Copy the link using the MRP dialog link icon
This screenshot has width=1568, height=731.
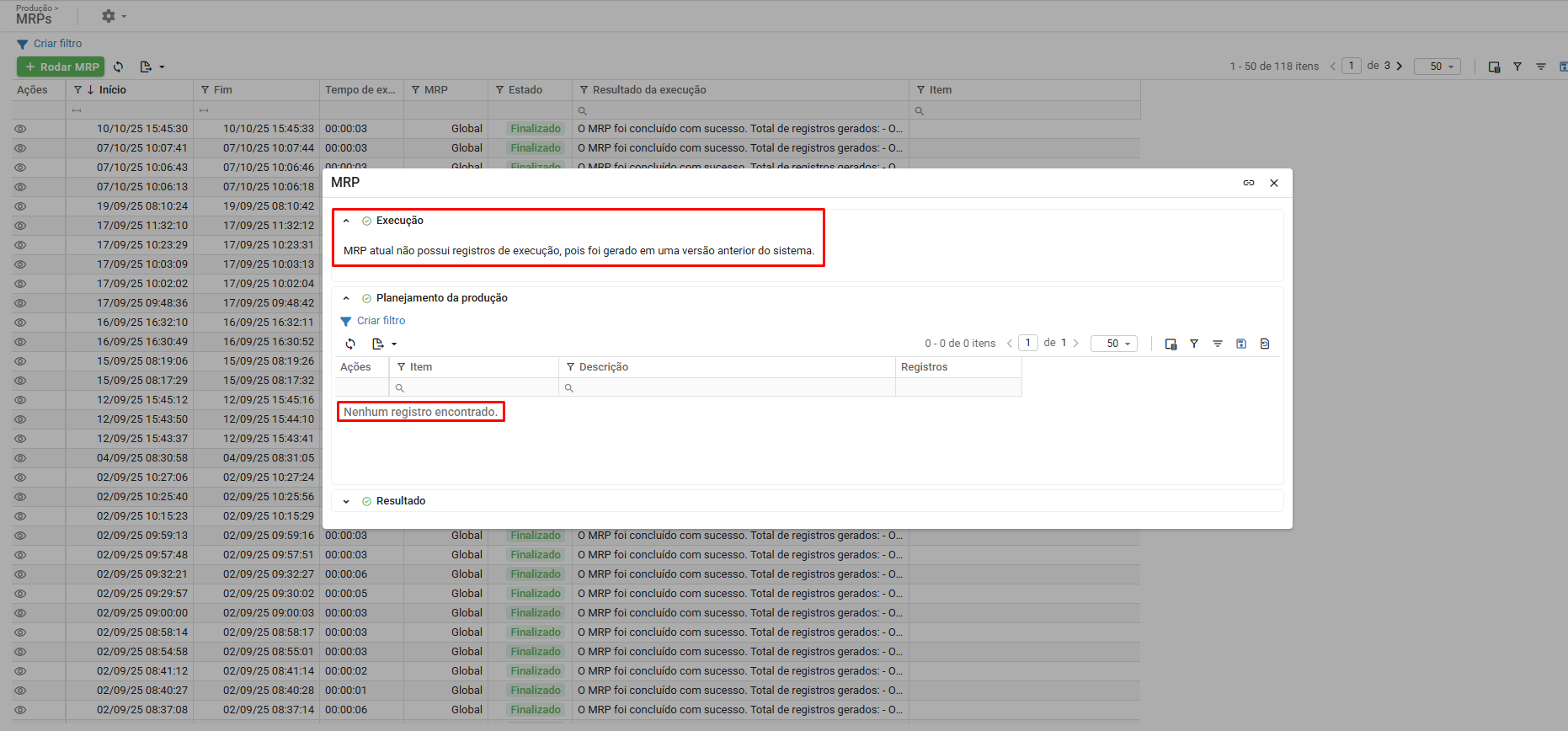click(x=1249, y=183)
